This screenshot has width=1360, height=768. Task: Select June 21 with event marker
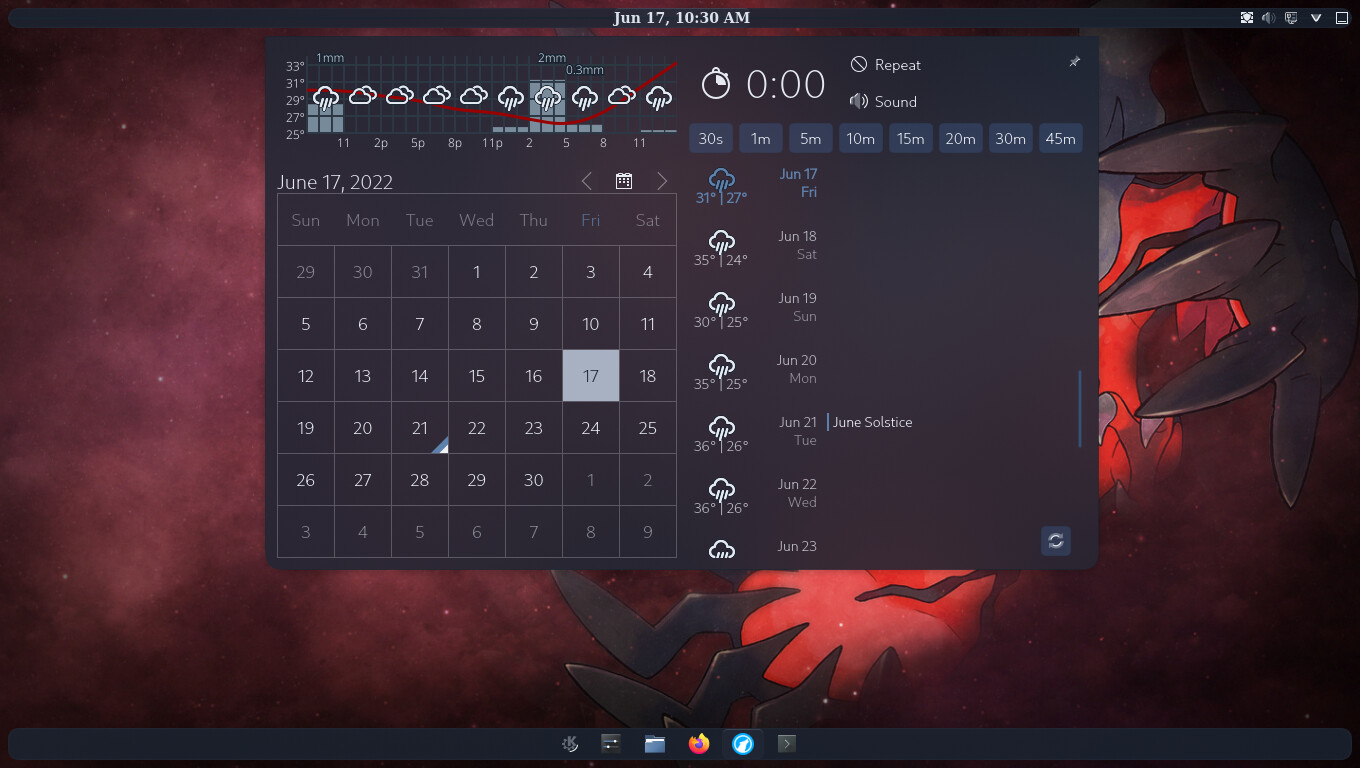[x=420, y=428]
